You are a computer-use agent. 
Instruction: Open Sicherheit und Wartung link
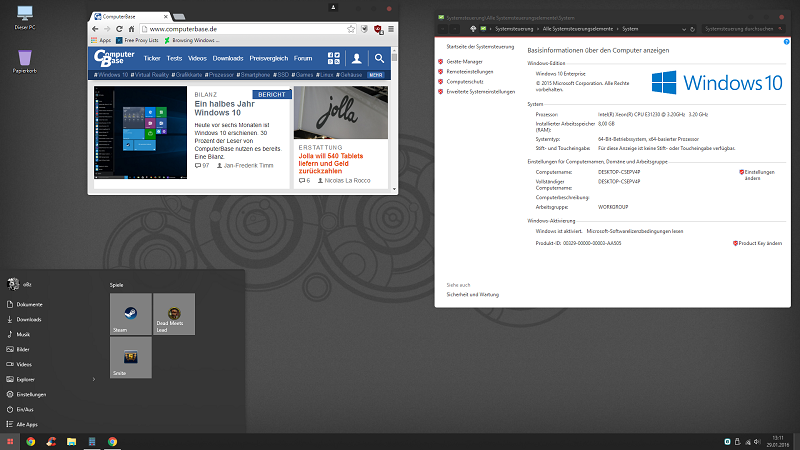(472, 295)
